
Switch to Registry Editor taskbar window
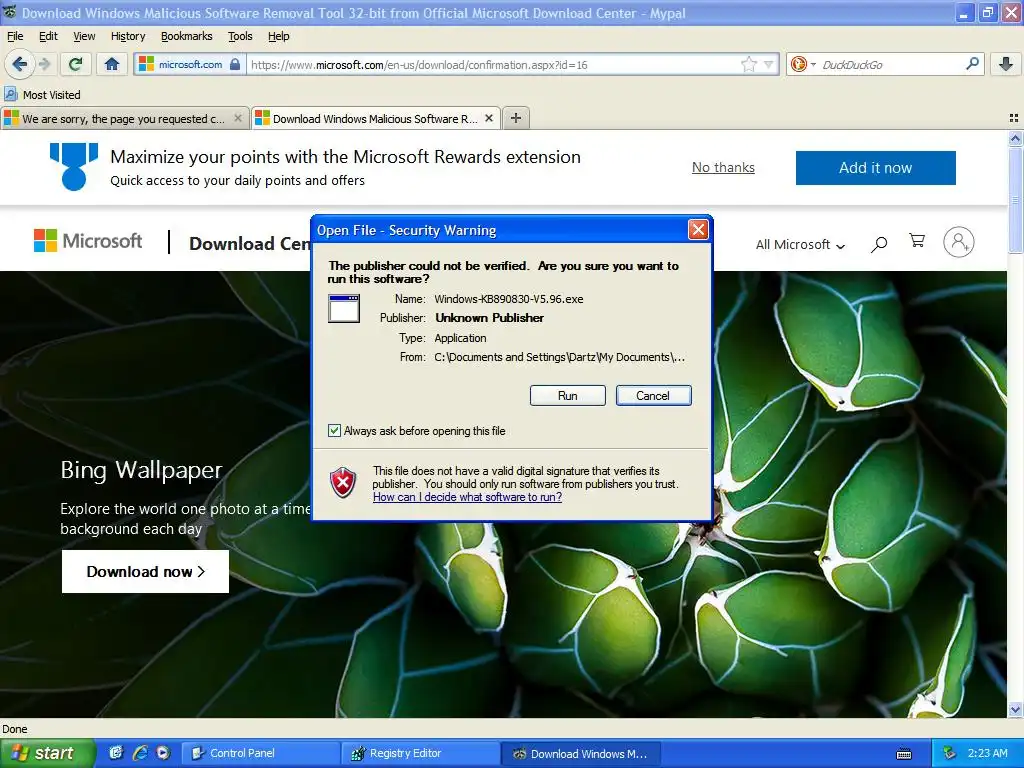(x=421, y=754)
